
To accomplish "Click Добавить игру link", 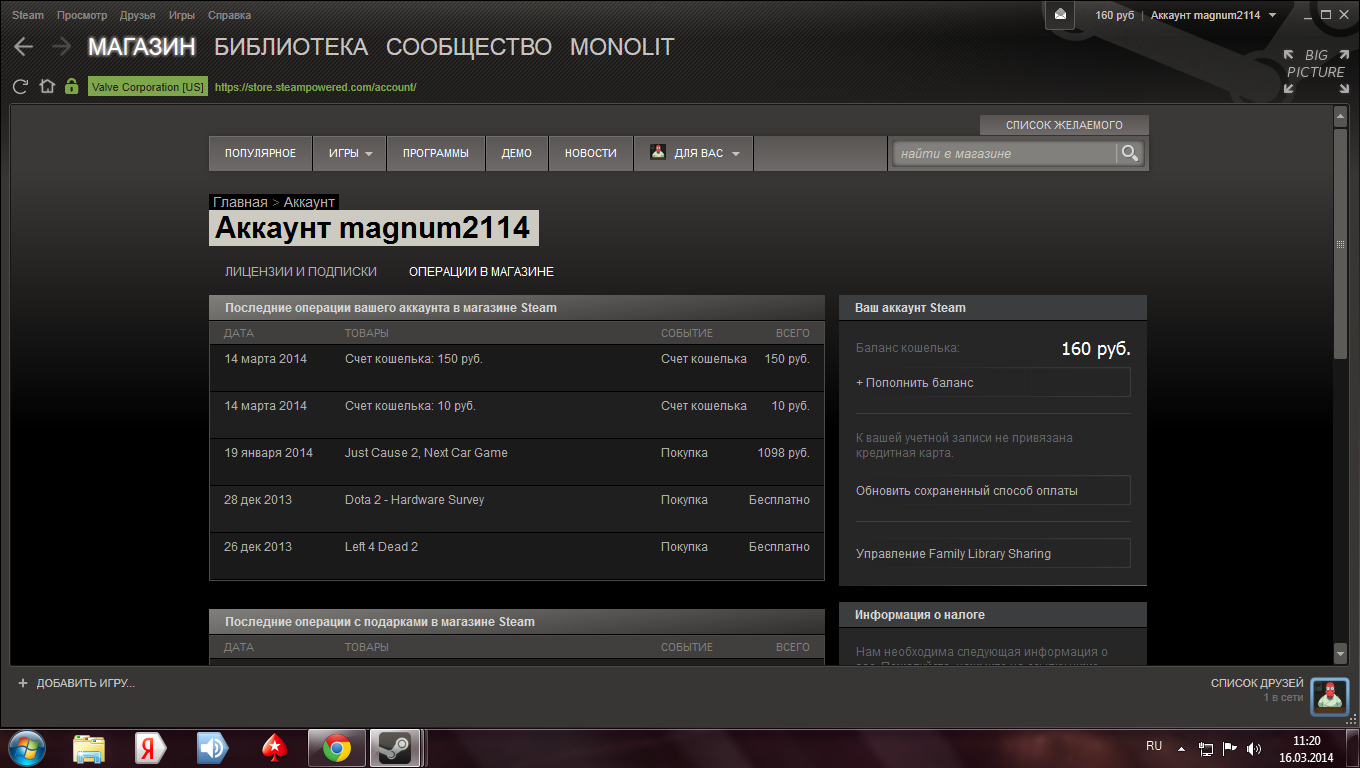I will point(85,683).
